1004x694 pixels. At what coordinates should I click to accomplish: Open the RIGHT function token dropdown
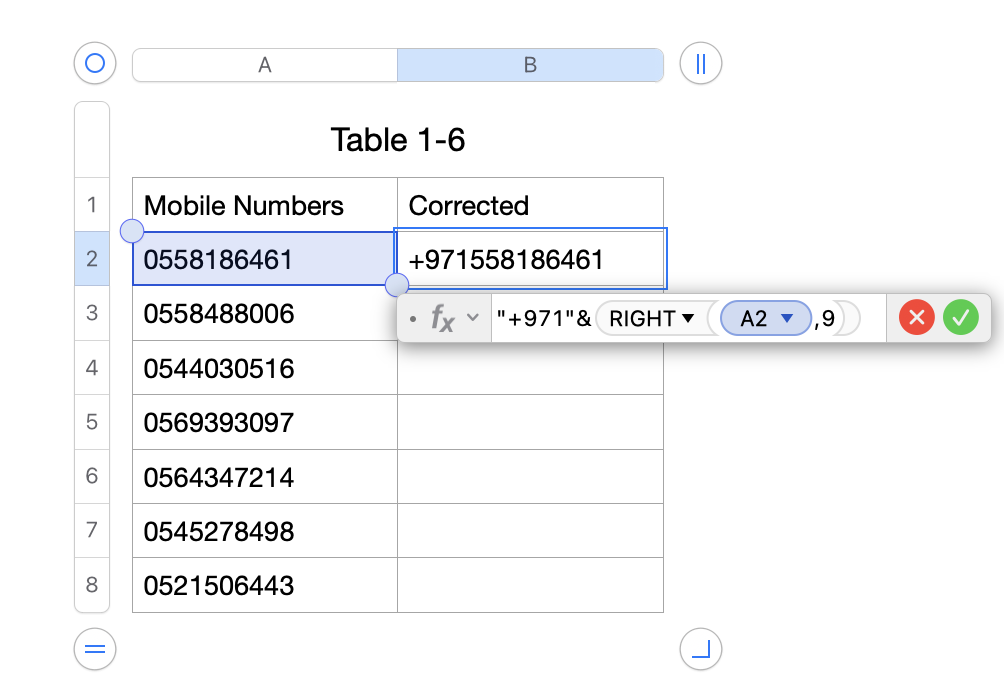[x=688, y=317]
